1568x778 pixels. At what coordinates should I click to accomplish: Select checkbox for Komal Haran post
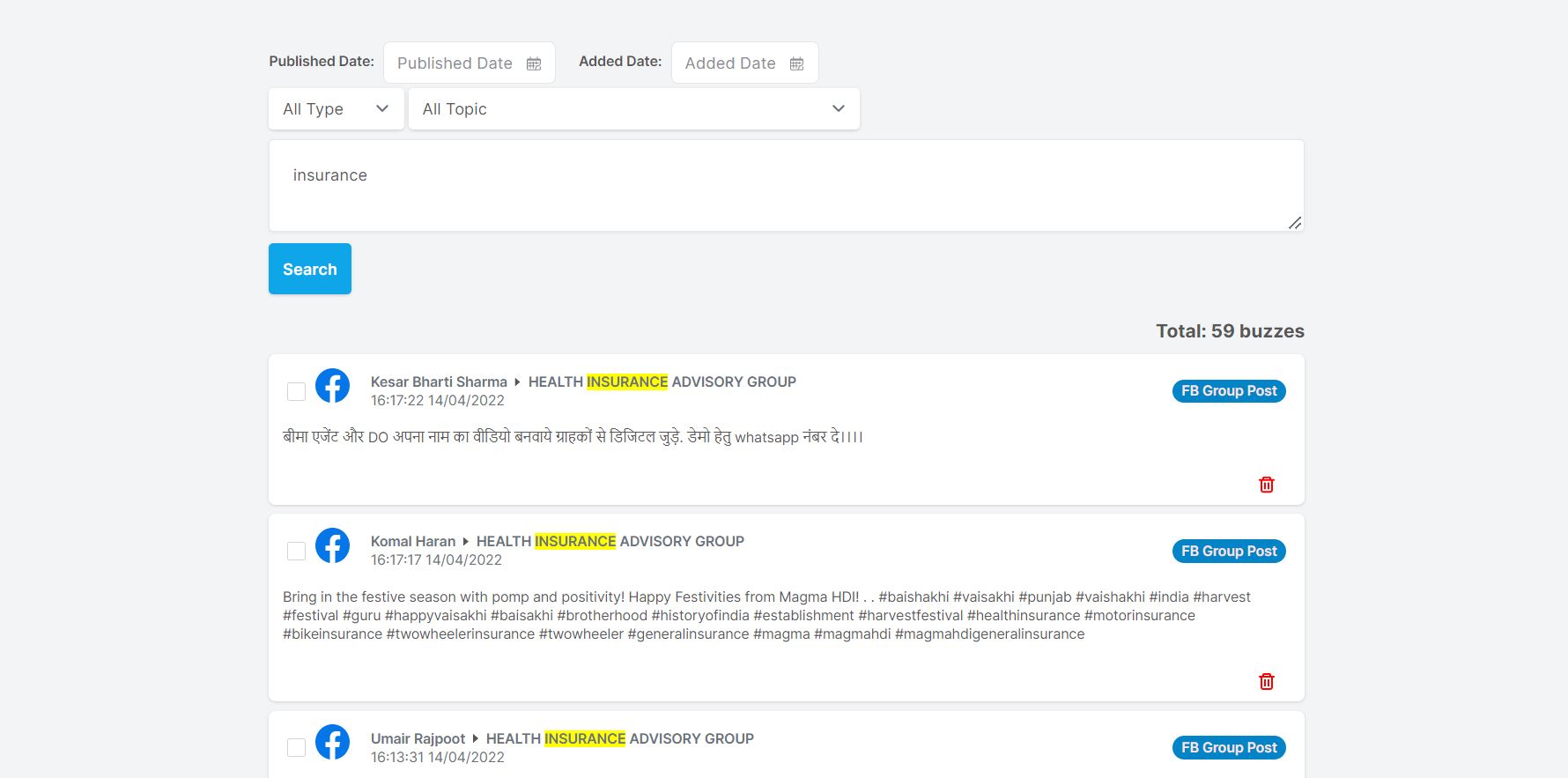(x=297, y=551)
